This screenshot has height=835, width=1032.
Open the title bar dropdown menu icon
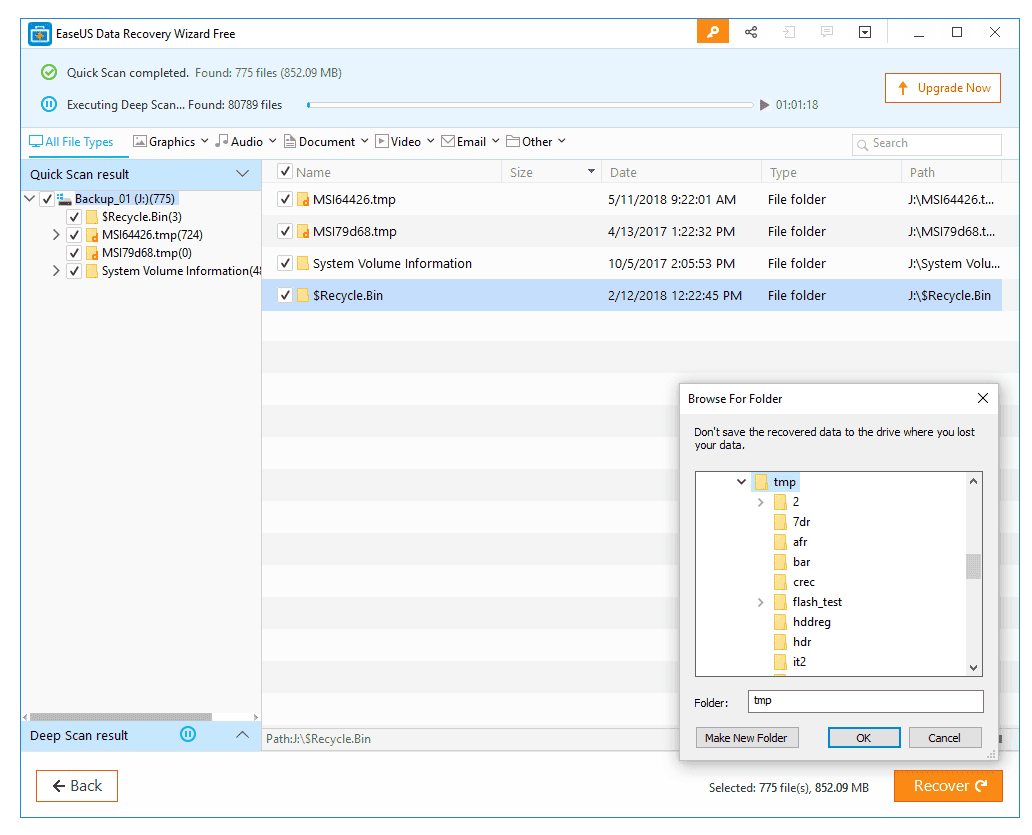coord(865,32)
